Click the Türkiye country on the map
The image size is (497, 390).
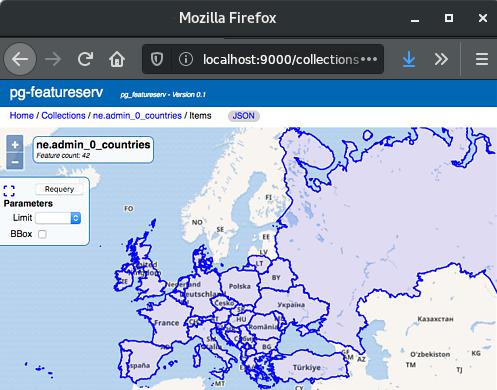306,367
